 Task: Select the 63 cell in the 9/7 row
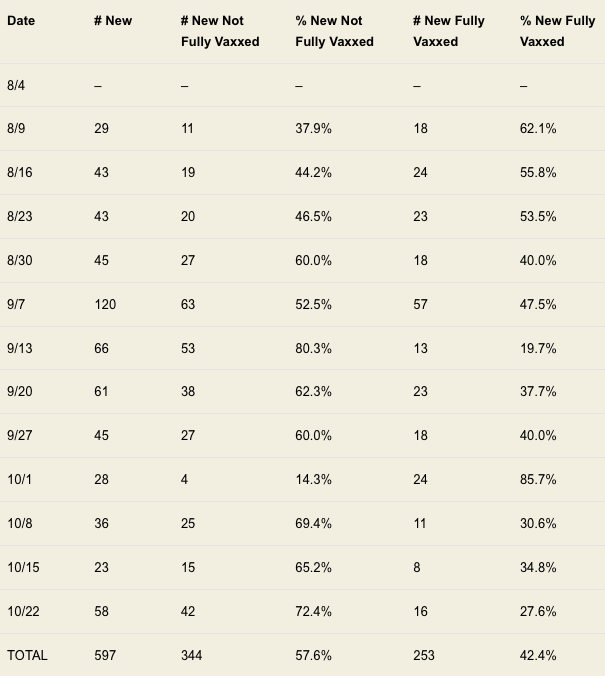click(x=189, y=304)
